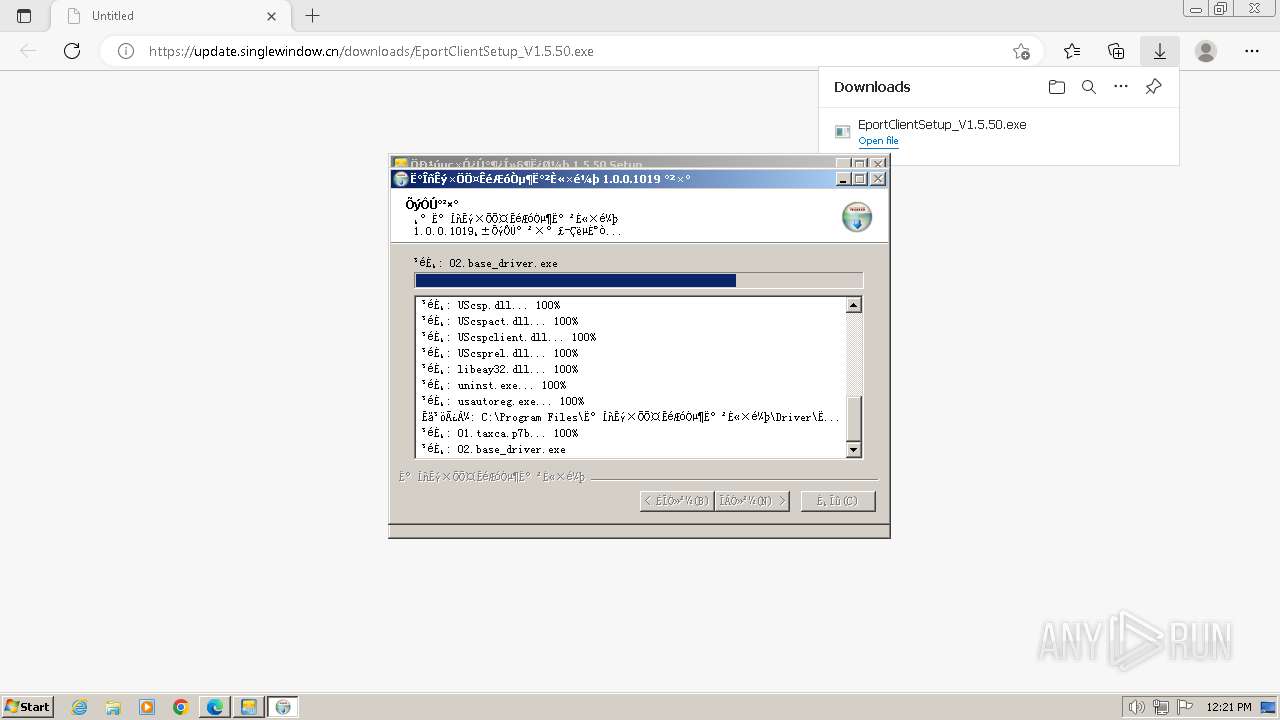Open Google Chrome from taskbar
The width and height of the screenshot is (1280, 720).
point(181,707)
